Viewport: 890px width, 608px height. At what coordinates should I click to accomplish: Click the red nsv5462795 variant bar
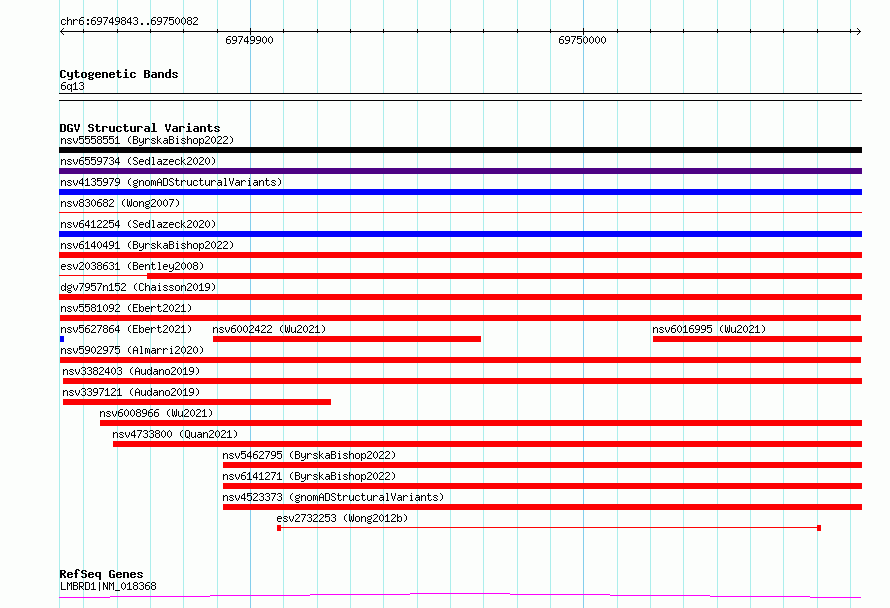[x=542, y=465]
